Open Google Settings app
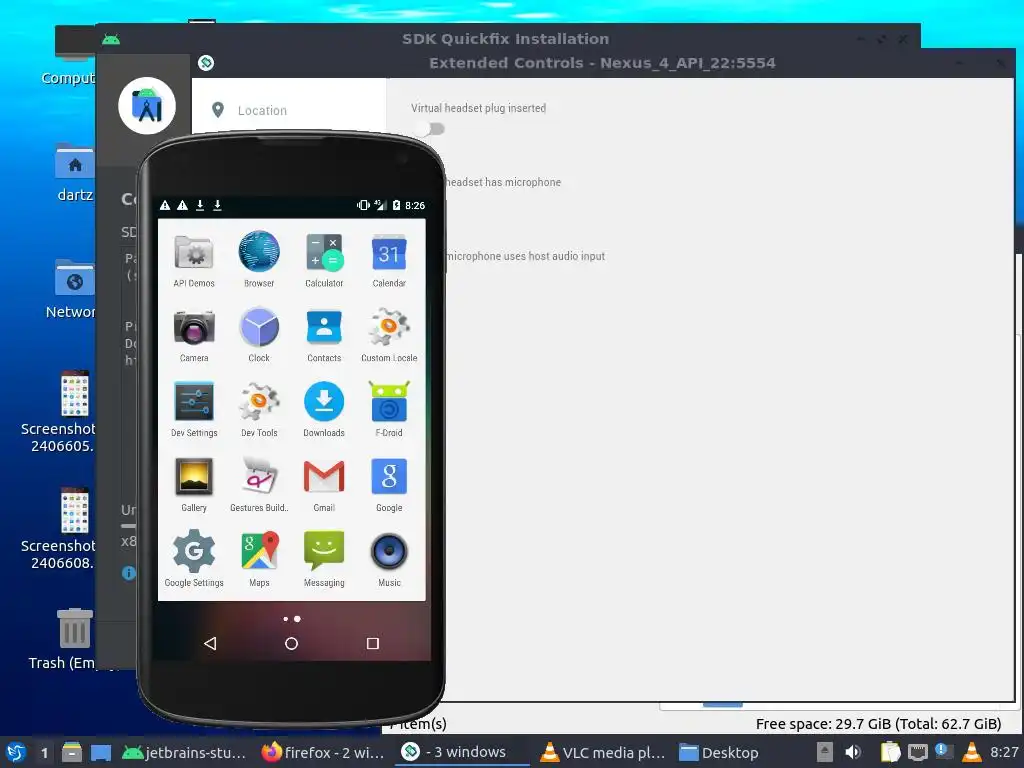This screenshot has width=1024, height=768. [194, 560]
